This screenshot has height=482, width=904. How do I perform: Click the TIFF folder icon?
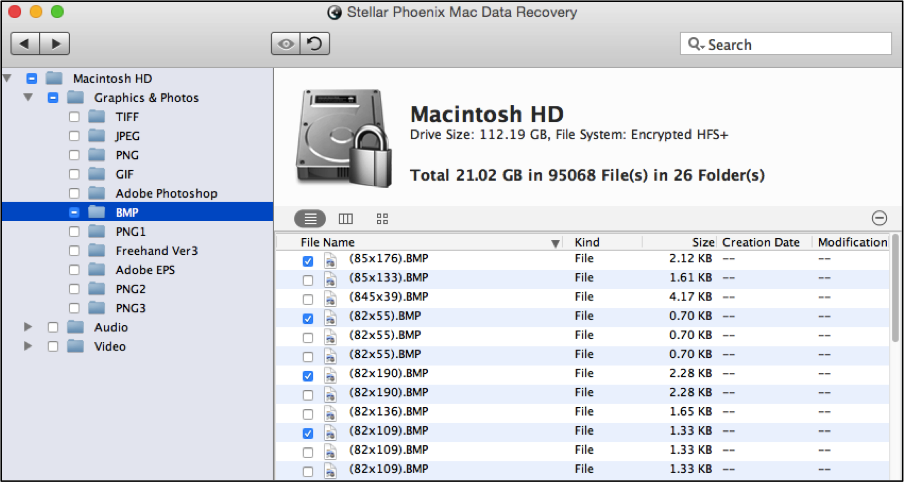coord(97,117)
